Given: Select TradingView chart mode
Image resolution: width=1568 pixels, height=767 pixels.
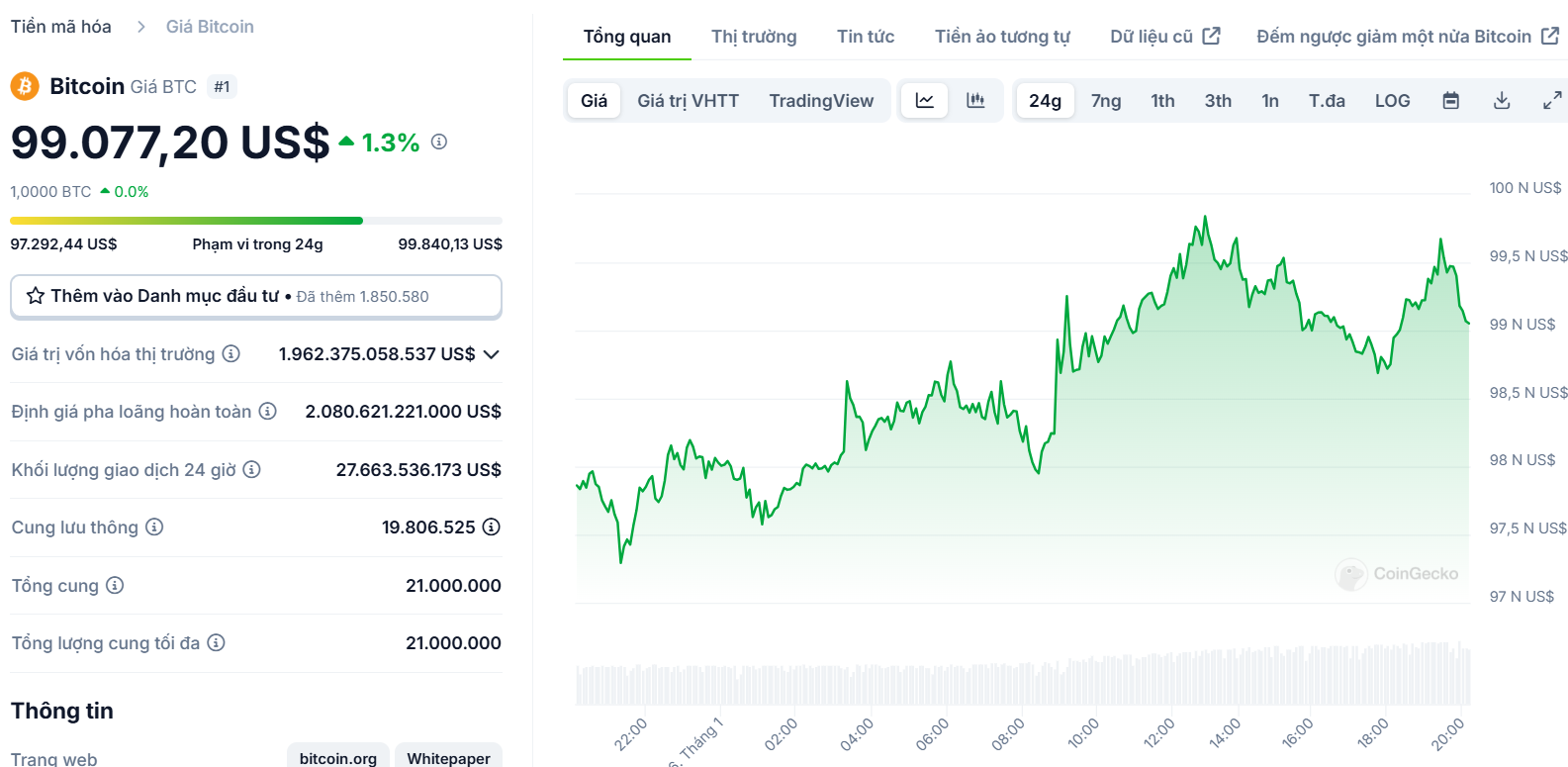Looking at the screenshot, I should pos(821,100).
